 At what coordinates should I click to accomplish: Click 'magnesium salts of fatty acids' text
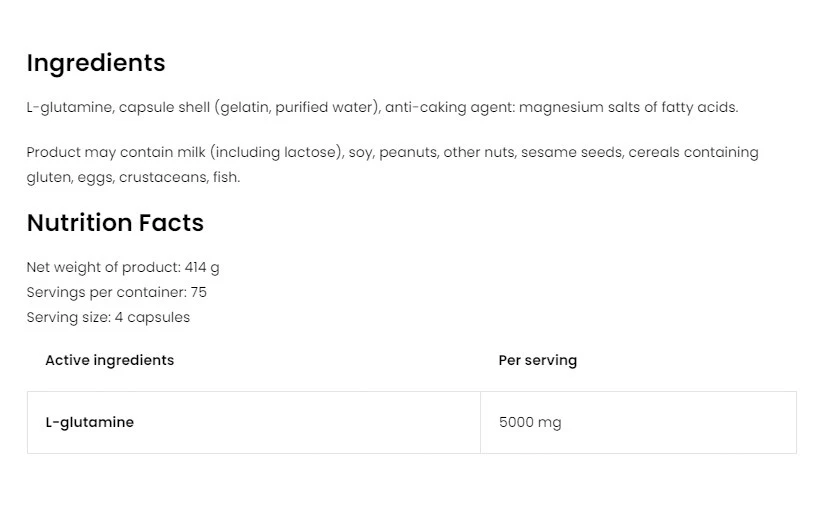(628, 107)
